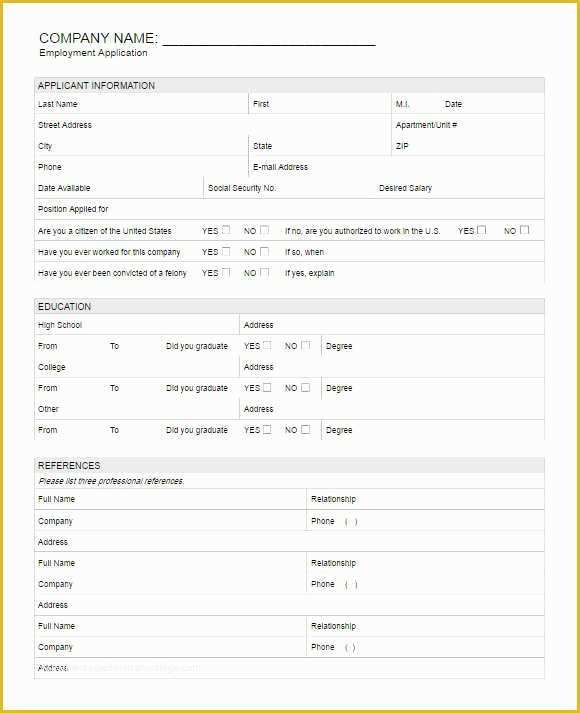
Task: Select the APPLICANT INFORMATION section header
Action: 290,85
